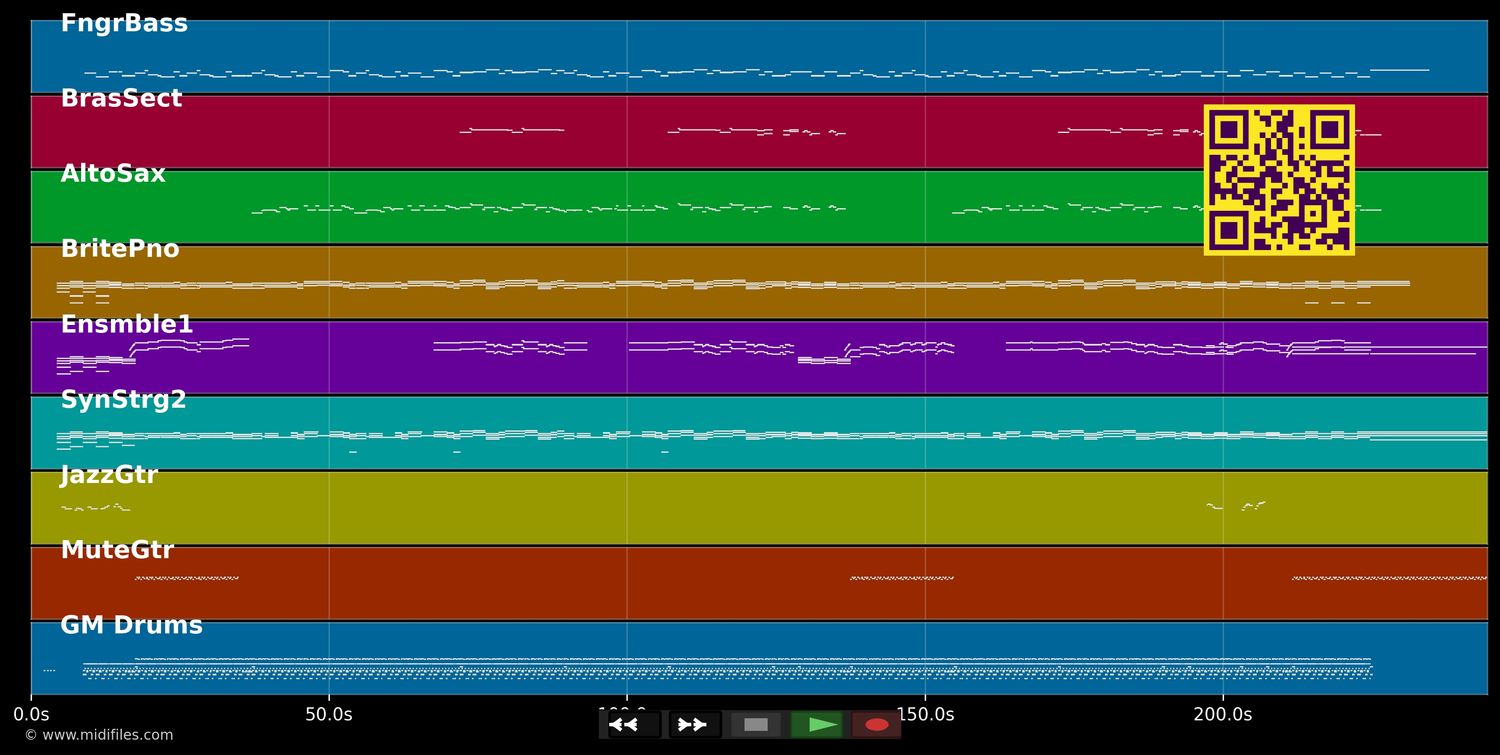The width and height of the screenshot is (1500, 755).
Task: Scan-click the yellow QR code
Action: (1279, 179)
